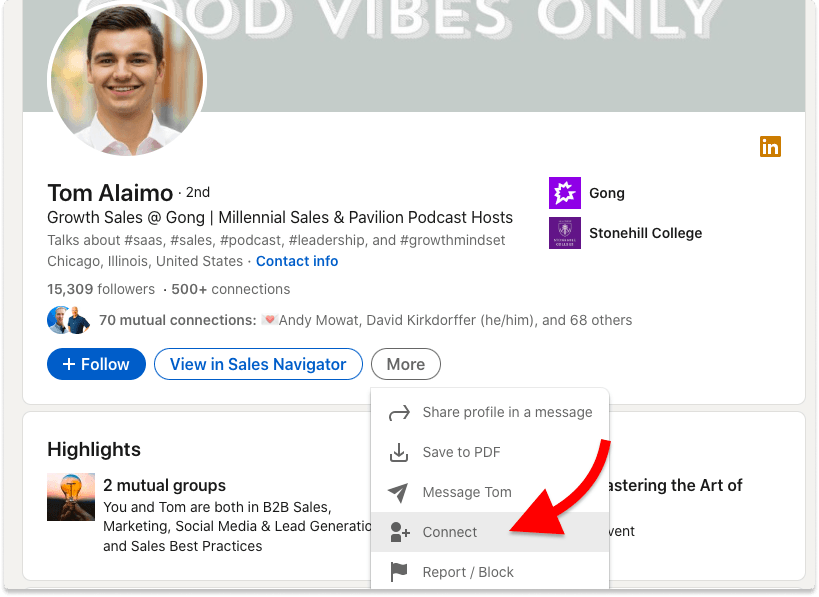The width and height of the screenshot is (819, 597).
Task: Click View in Sales Navigator button
Action: 258,364
